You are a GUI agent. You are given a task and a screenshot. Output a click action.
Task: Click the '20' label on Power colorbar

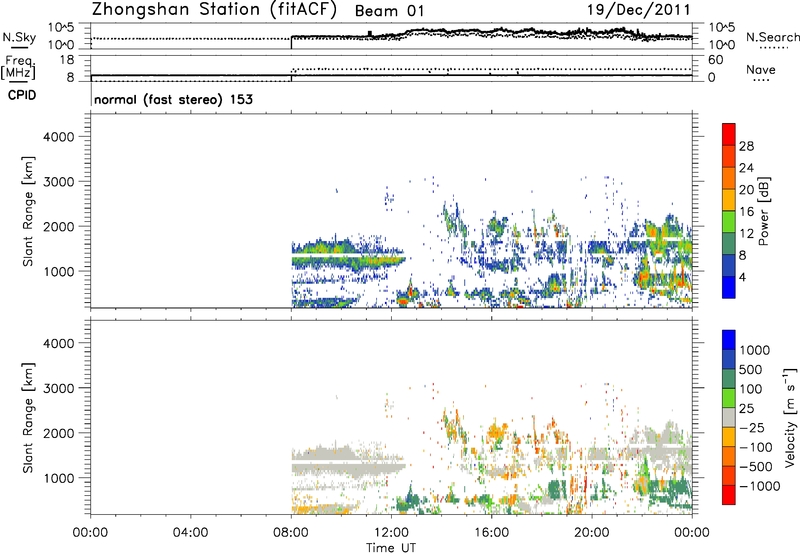746,190
